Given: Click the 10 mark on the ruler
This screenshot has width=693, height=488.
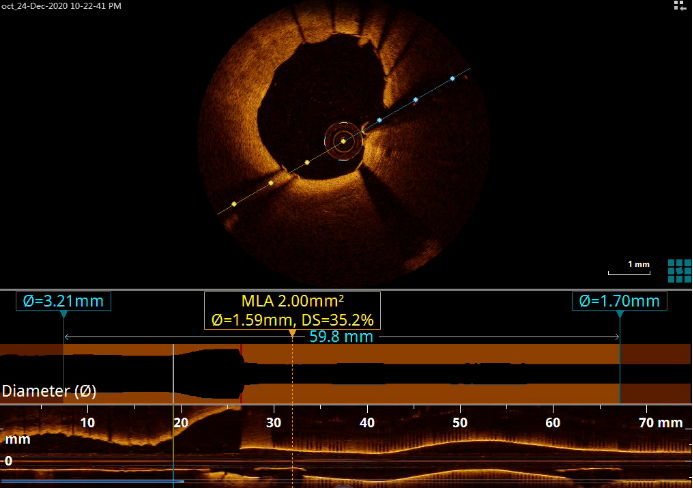Looking at the screenshot, I should pos(88,423).
